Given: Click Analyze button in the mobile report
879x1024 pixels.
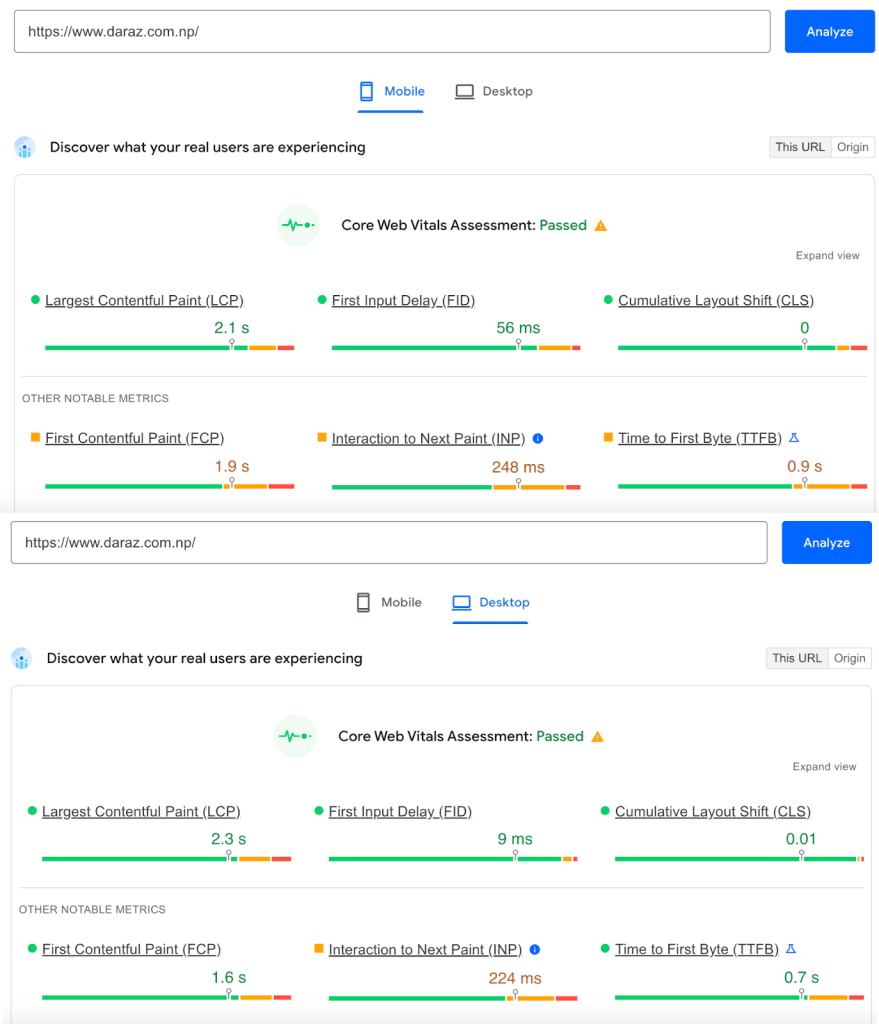Looking at the screenshot, I should point(829,32).
